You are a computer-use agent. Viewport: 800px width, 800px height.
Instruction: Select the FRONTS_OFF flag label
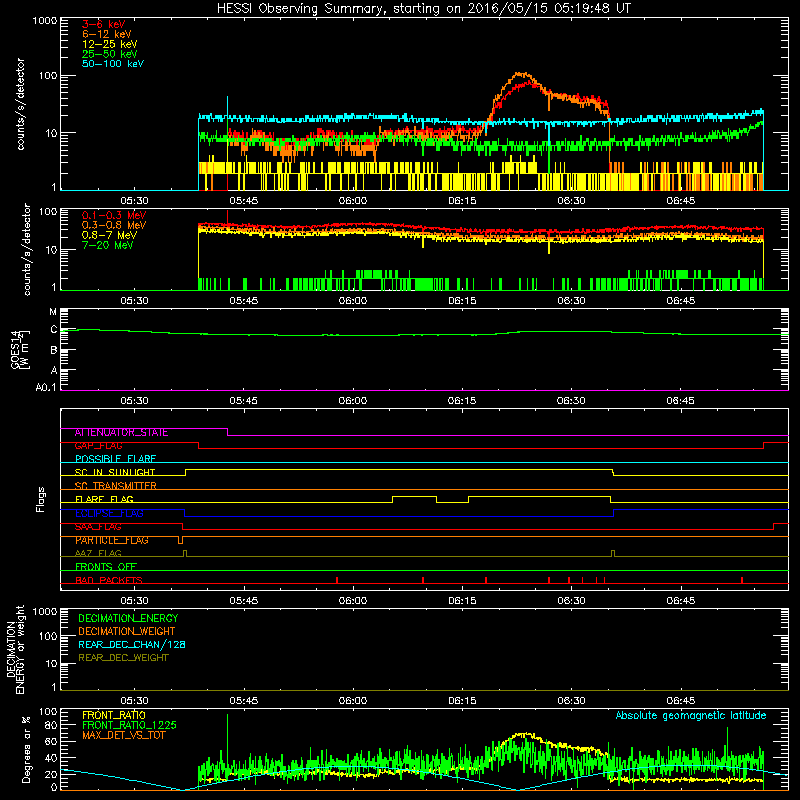(x=106, y=567)
